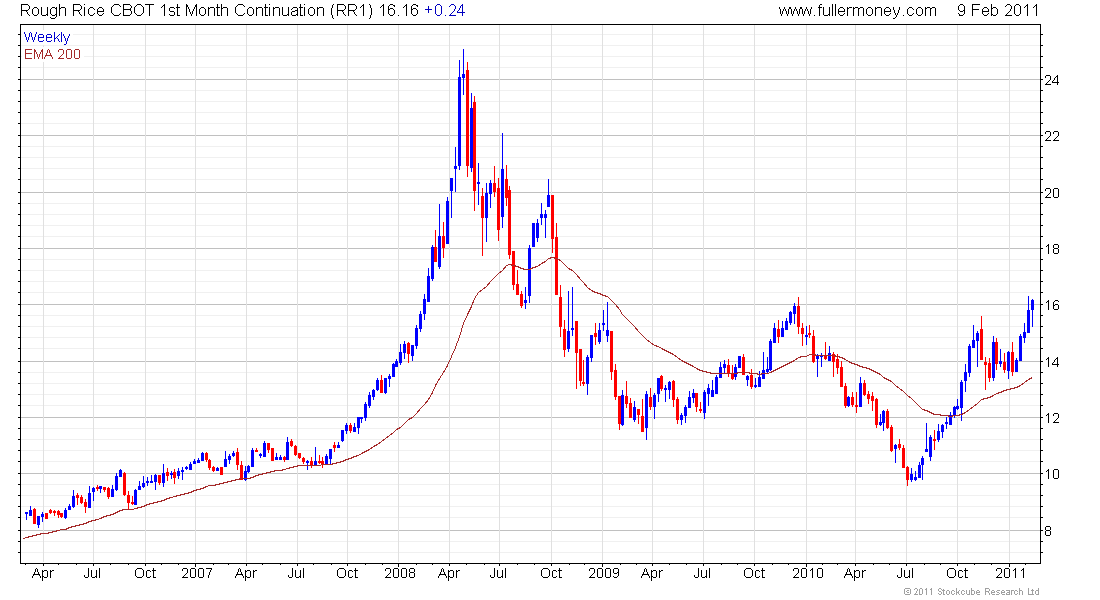Click the 'Oct' label just before 2008
Image resolution: width=1100 pixels, height=600 pixels.
(347, 573)
